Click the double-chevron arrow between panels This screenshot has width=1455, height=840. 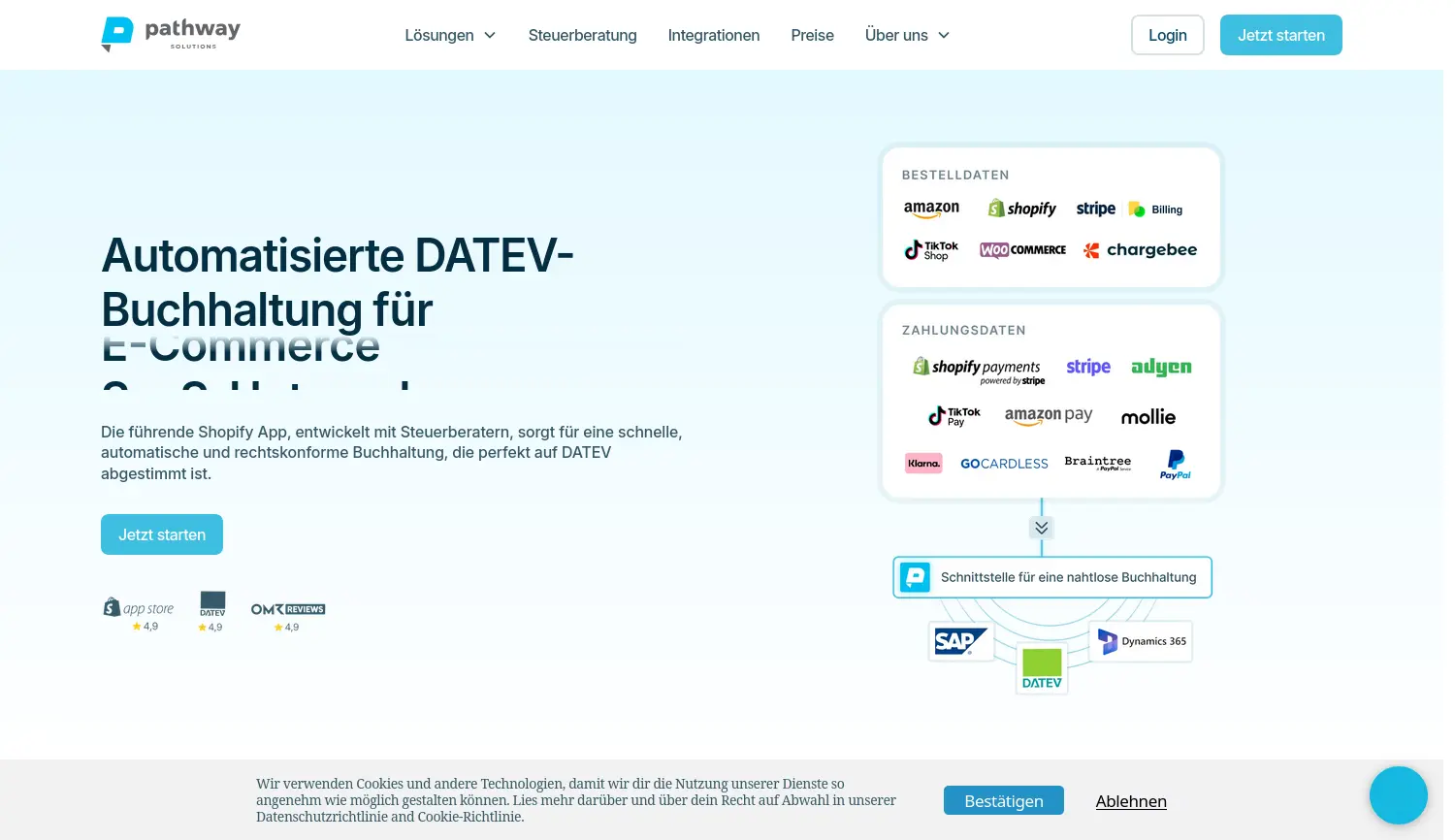[x=1041, y=528]
